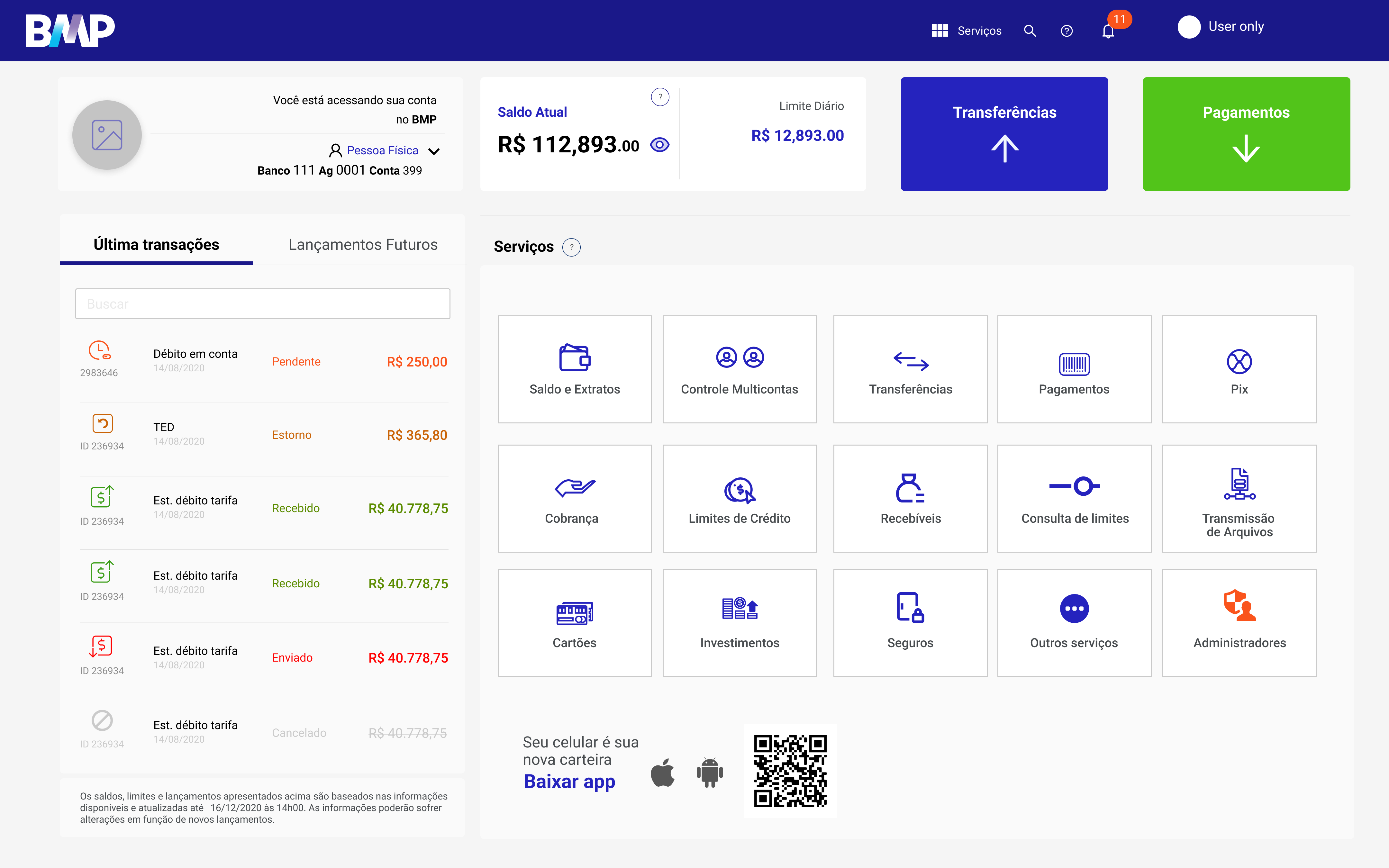Click inside the Buscar search field
This screenshot has width=1389, height=868.
pyautogui.click(x=262, y=304)
